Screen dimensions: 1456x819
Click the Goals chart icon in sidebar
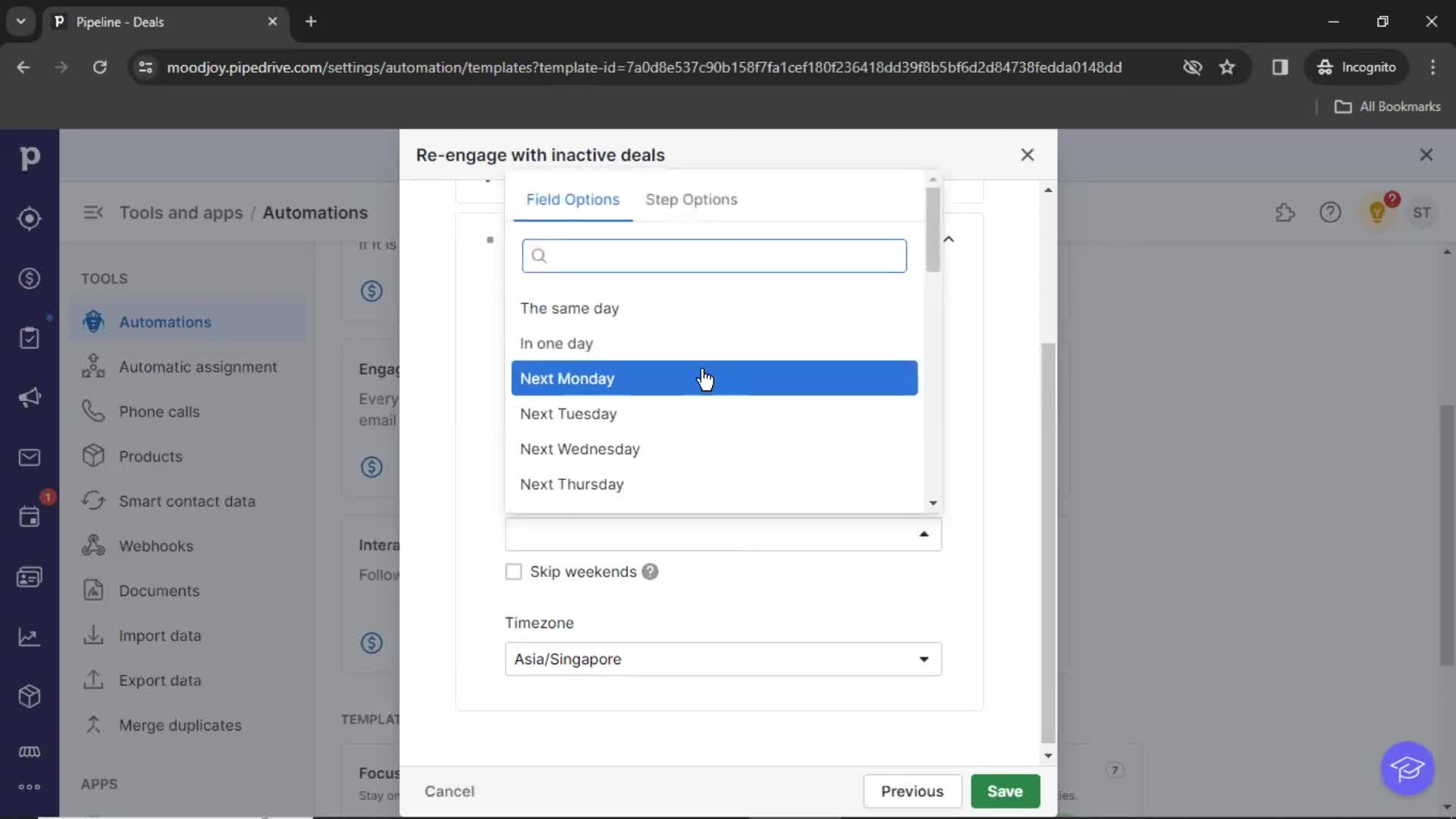tap(29, 636)
